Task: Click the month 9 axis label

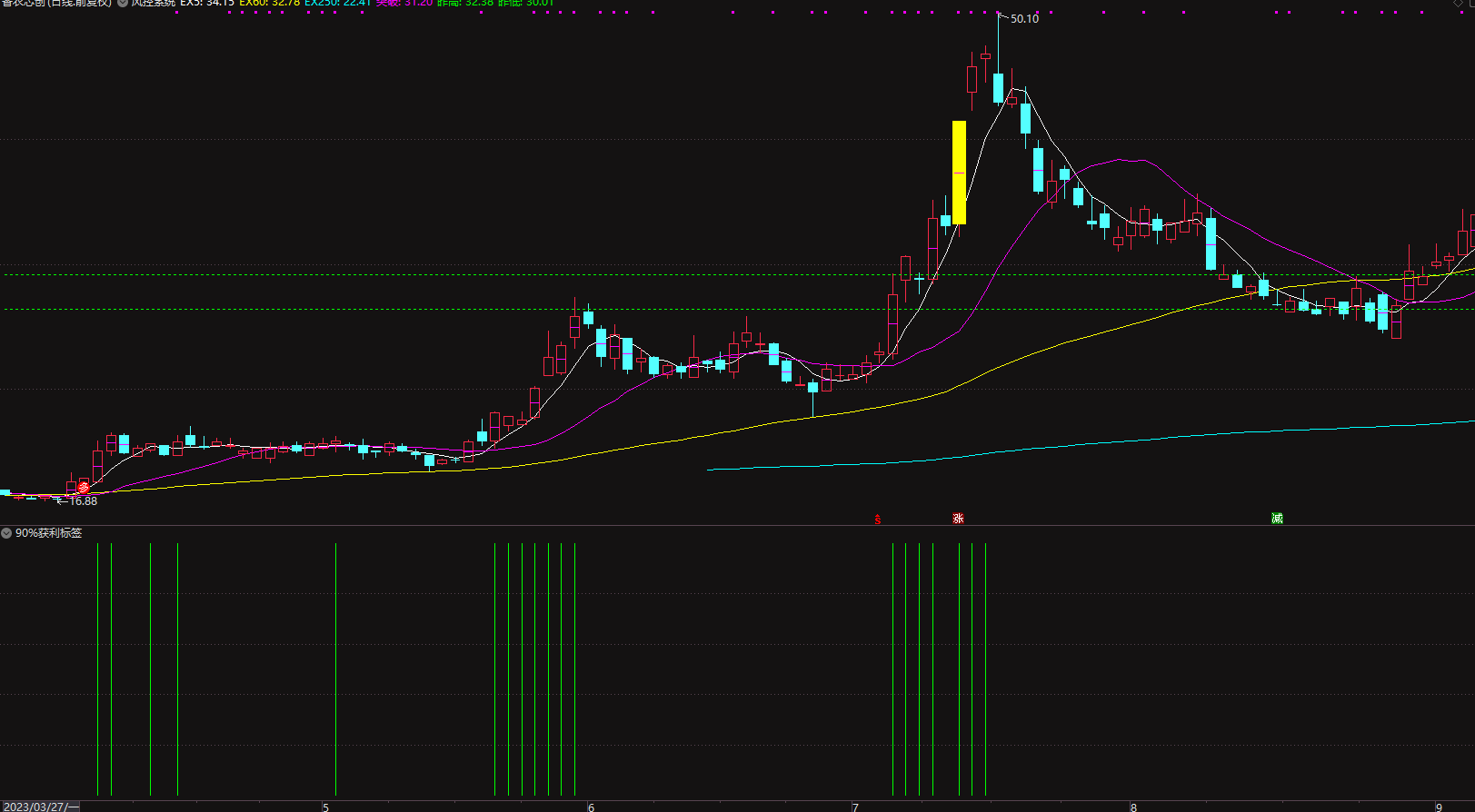Action: click(x=1439, y=807)
